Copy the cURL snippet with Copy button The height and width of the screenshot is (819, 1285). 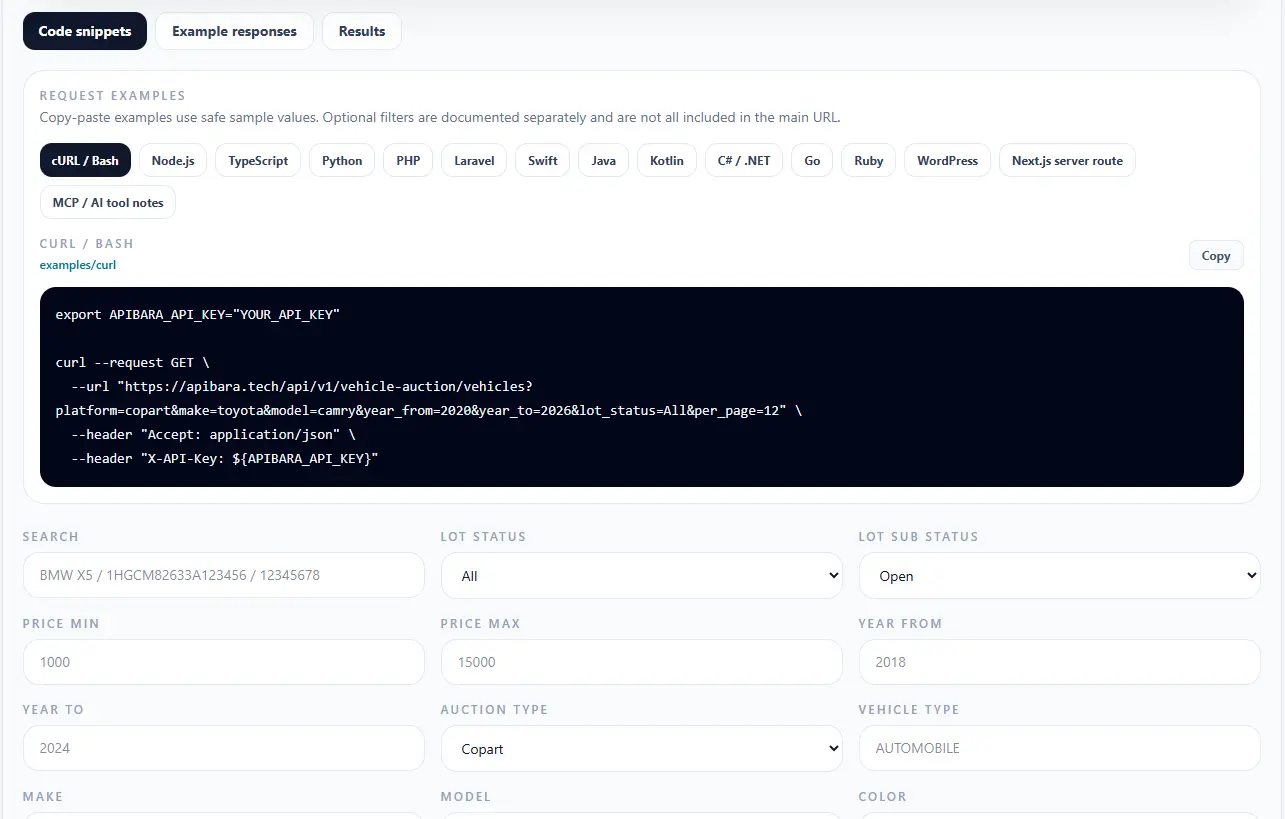(1216, 255)
